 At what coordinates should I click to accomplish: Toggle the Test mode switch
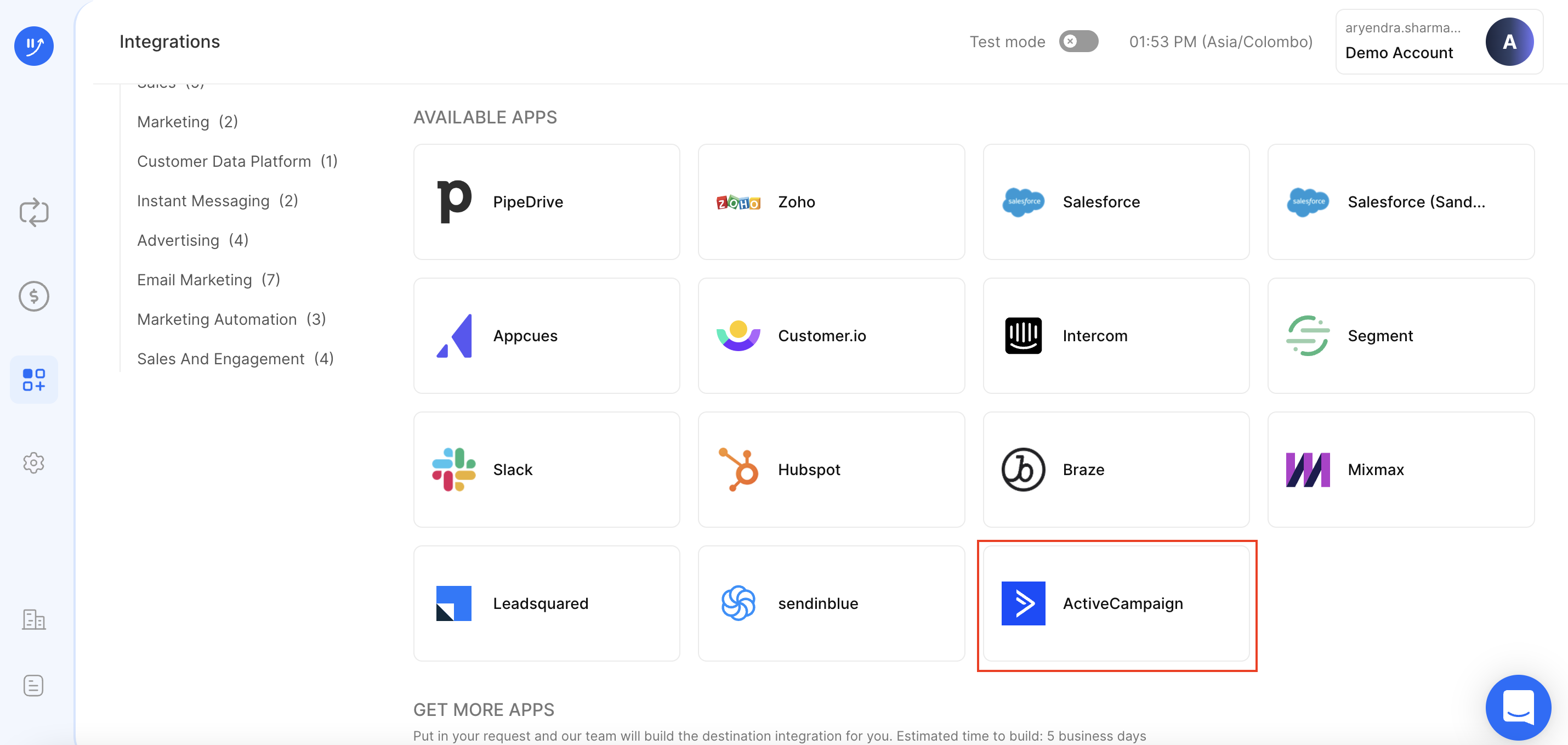tap(1078, 42)
